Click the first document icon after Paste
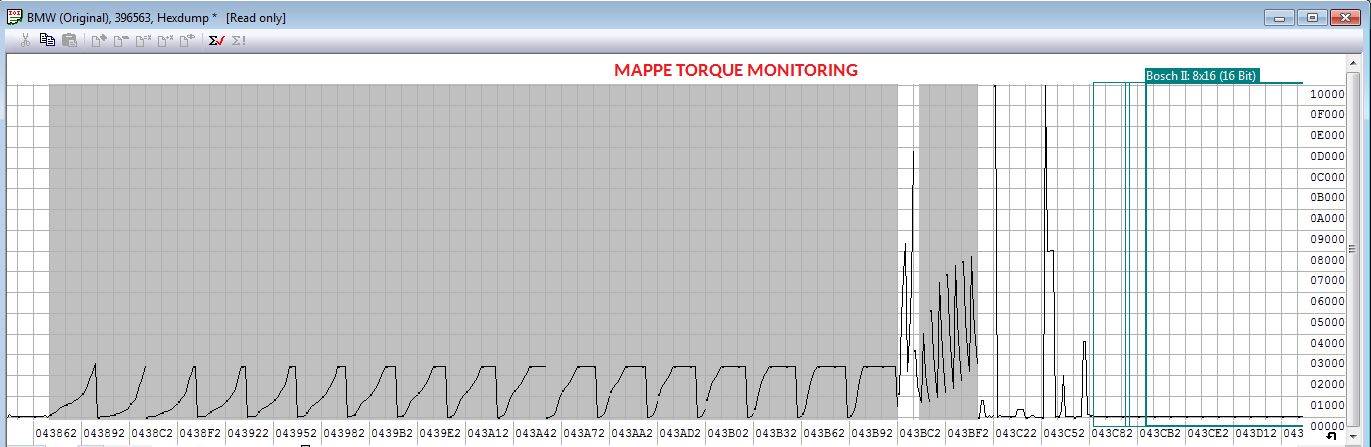The height and width of the screenshot is (447, 1371). point(98,41)
